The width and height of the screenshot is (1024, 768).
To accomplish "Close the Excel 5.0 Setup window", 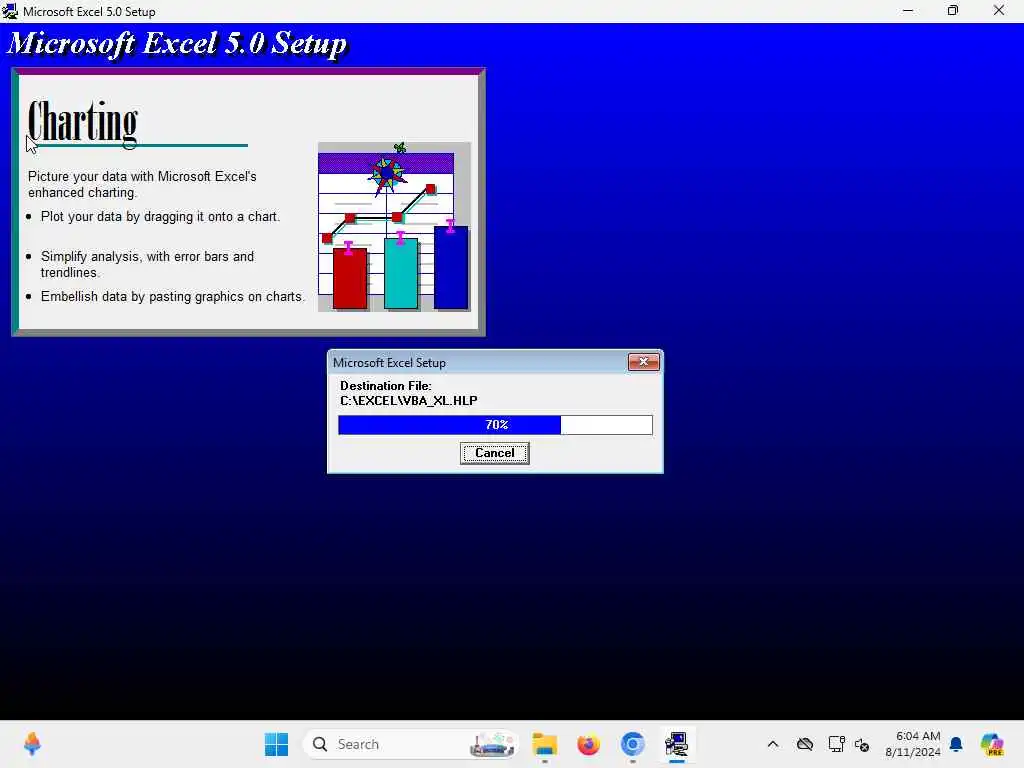I will 999,11.
